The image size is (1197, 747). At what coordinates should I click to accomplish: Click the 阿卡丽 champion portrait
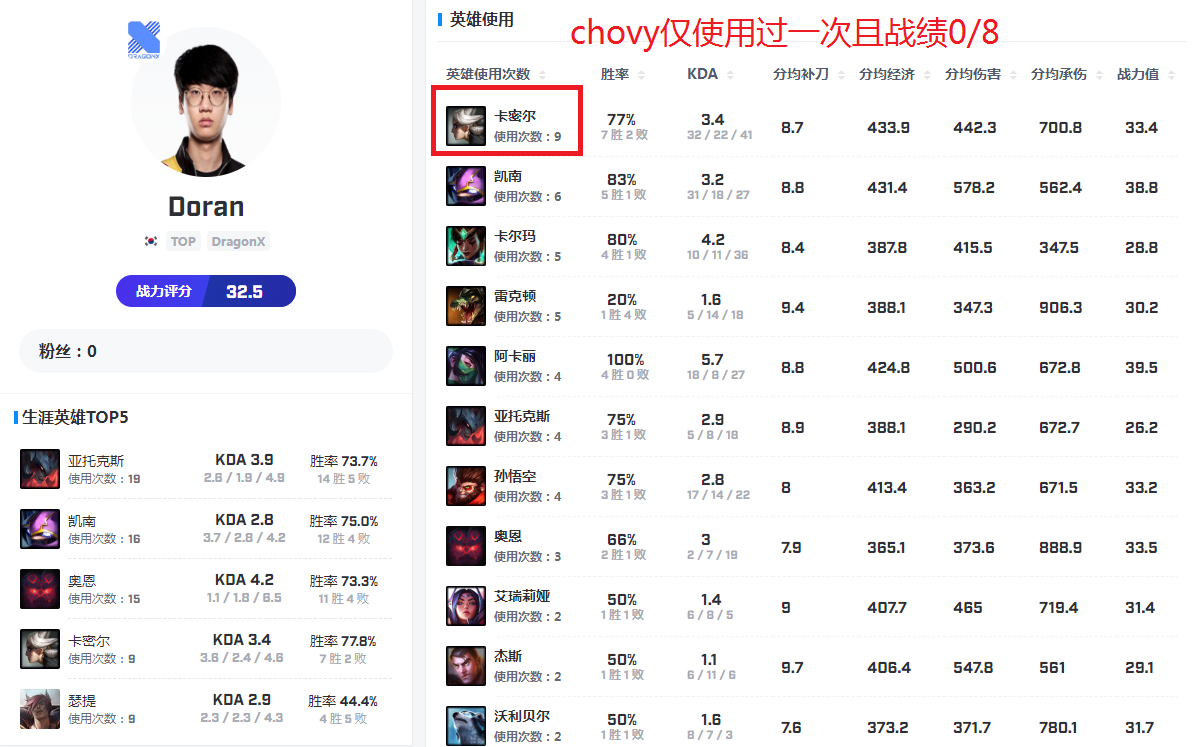pyautogui.click(x=466, y=366)
